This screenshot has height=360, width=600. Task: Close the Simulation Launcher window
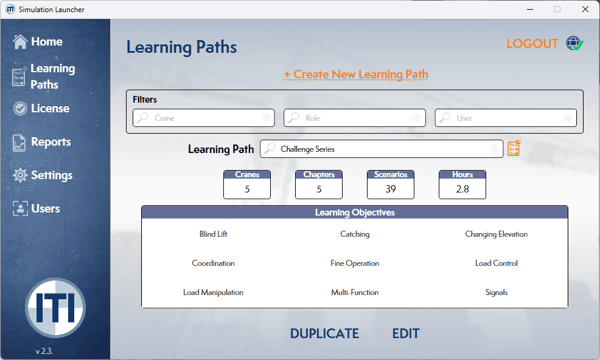(585, 9)
